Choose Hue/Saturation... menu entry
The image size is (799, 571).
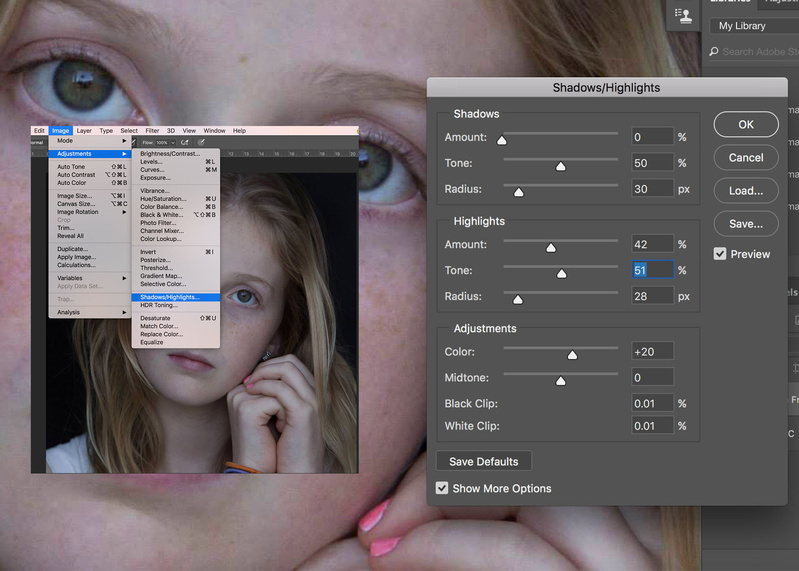pos(176,199)
